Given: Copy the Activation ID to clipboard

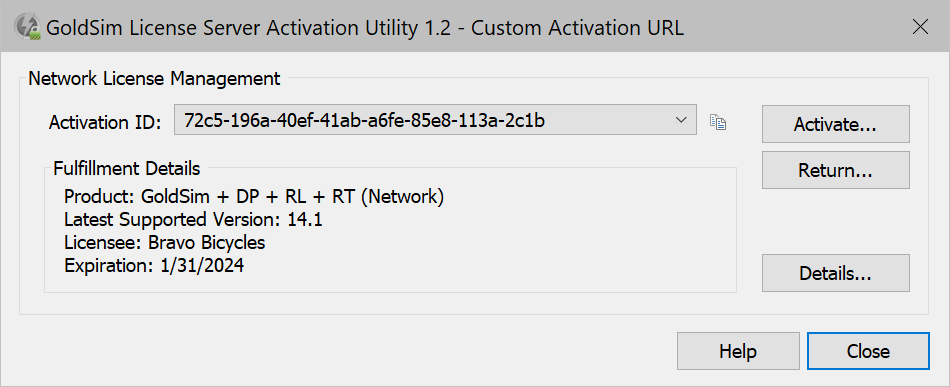Looking at the screenshot, I should pos(718,122).
